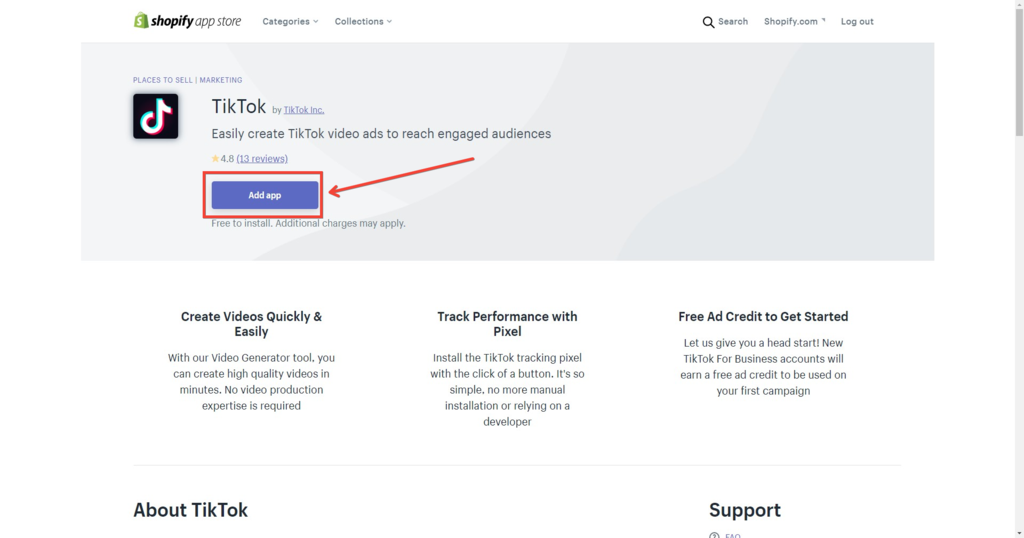Viewport: 1024px width, 538px height.
Task: Click the TikTok app icon
Action: click(x=155, y=116)
